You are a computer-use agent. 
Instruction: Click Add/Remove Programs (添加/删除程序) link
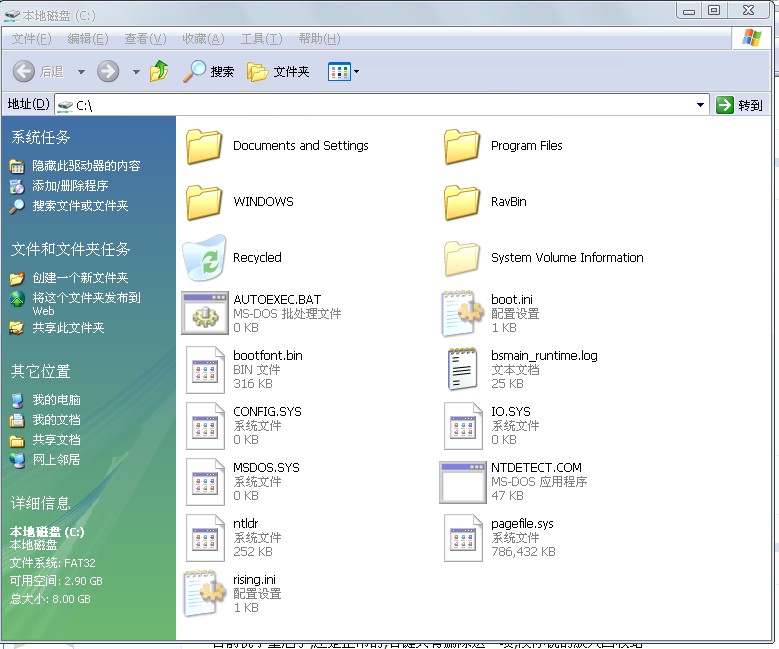coord(70,185)
